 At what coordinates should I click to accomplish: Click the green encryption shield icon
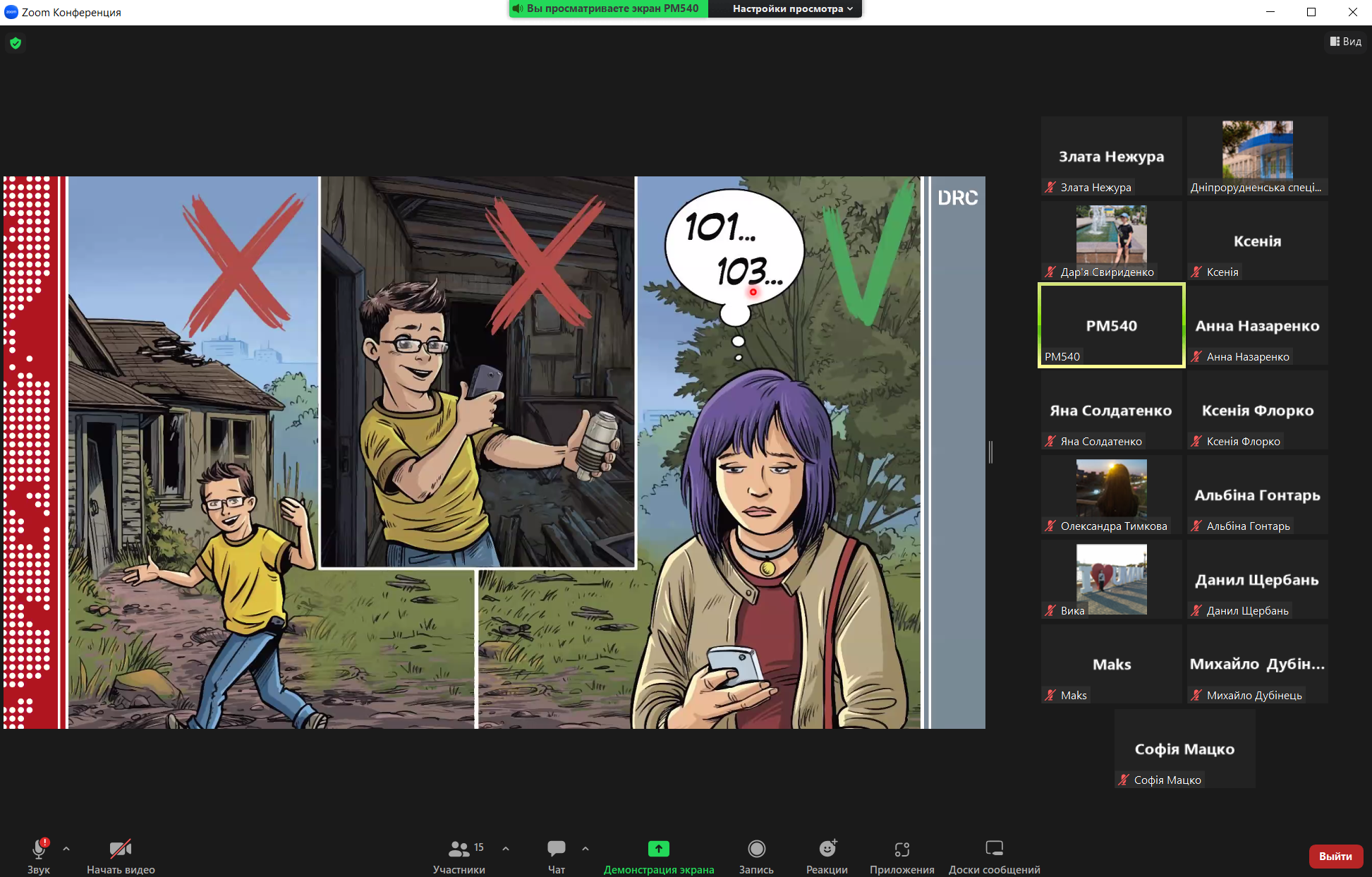coord(16,43)
